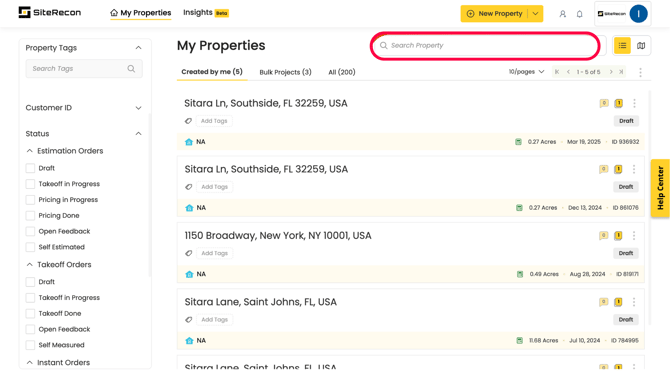Open the Help Center side tab

660,188
